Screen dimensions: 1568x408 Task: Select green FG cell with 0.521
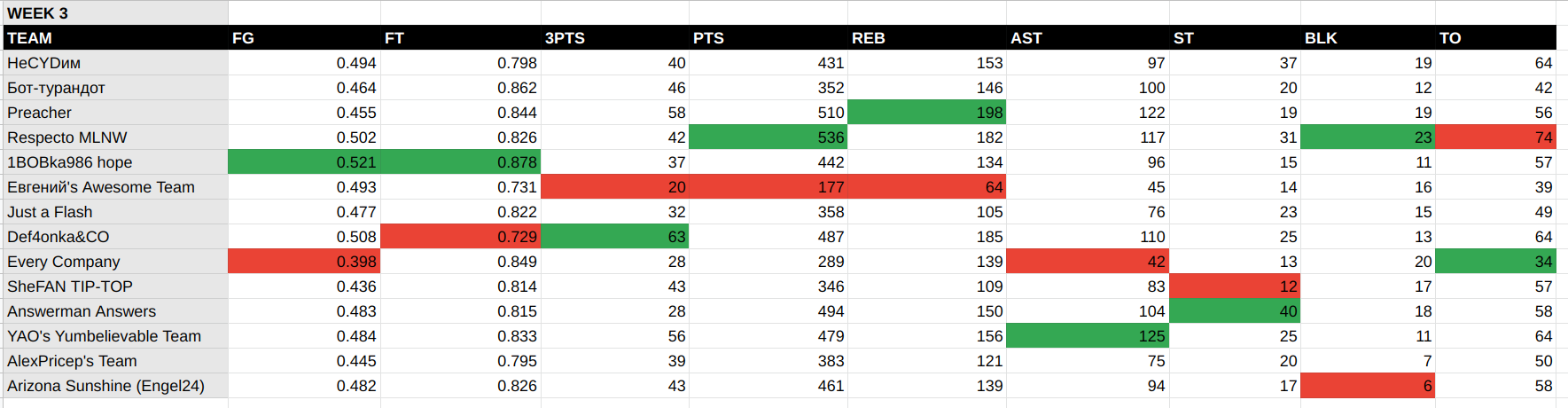coord(304,161)
